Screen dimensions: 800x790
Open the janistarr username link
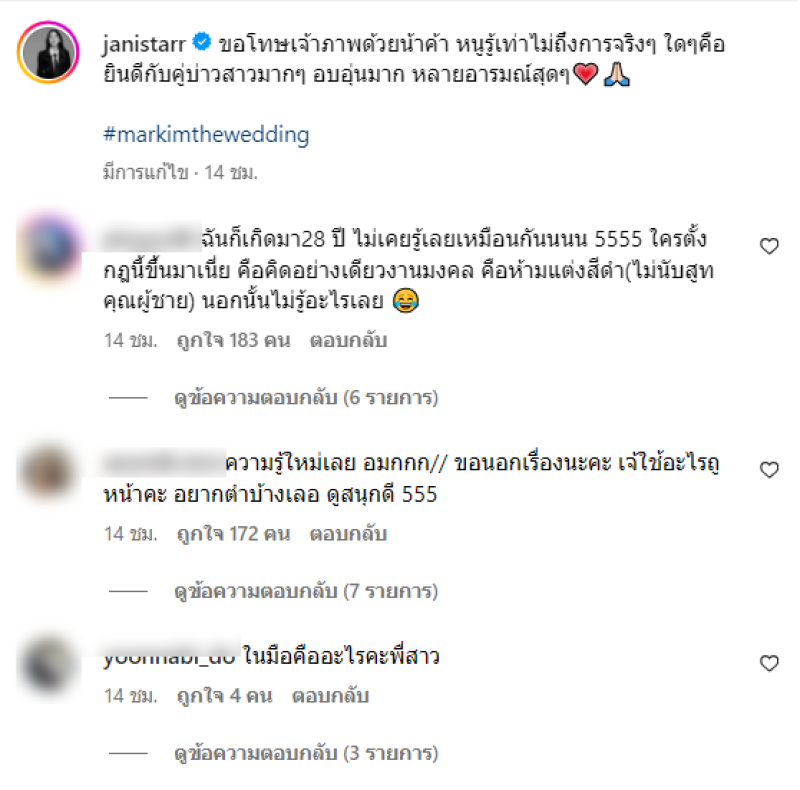[x=144, y=44]
